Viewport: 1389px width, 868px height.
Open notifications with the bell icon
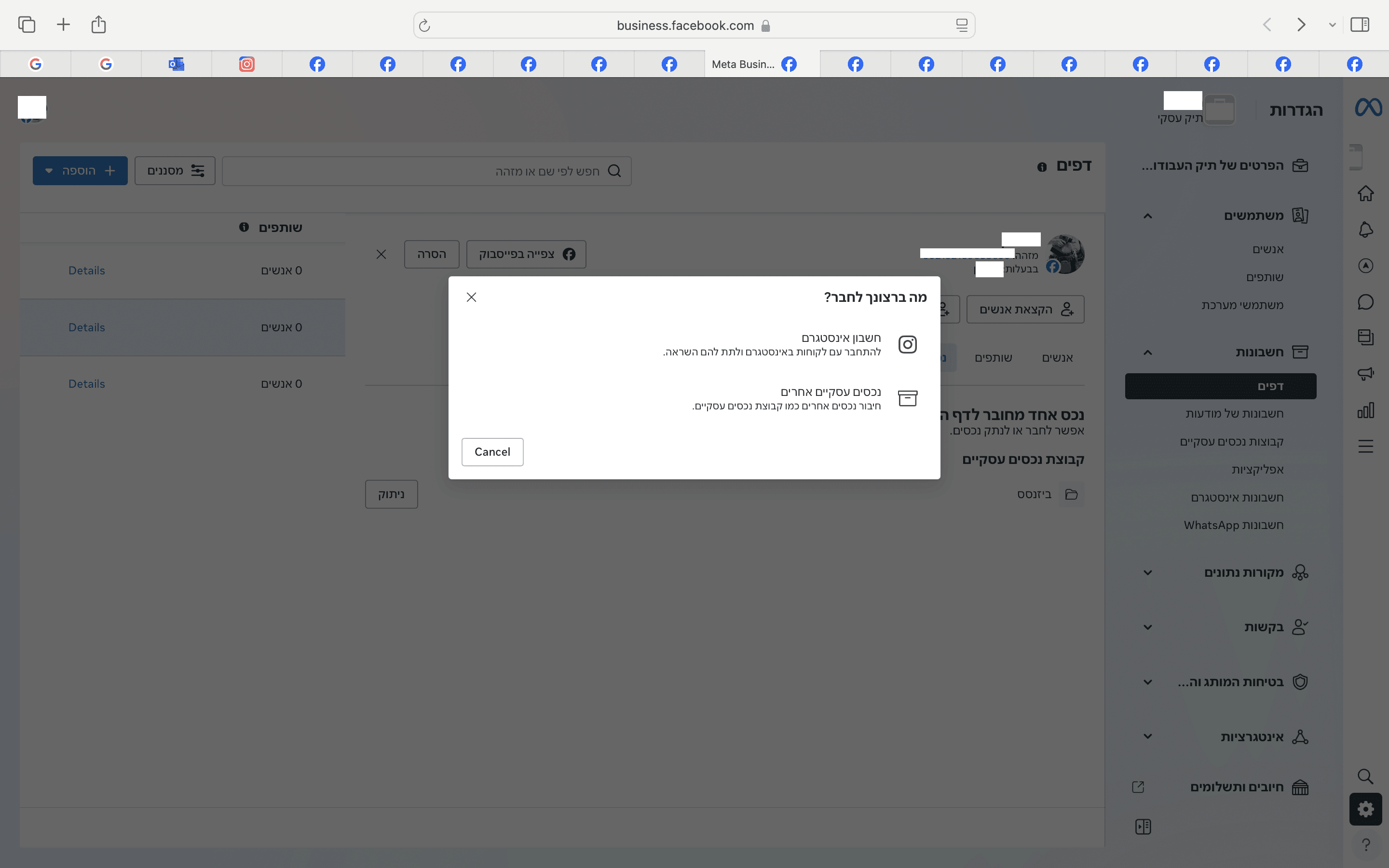(x=1365, y=230)
